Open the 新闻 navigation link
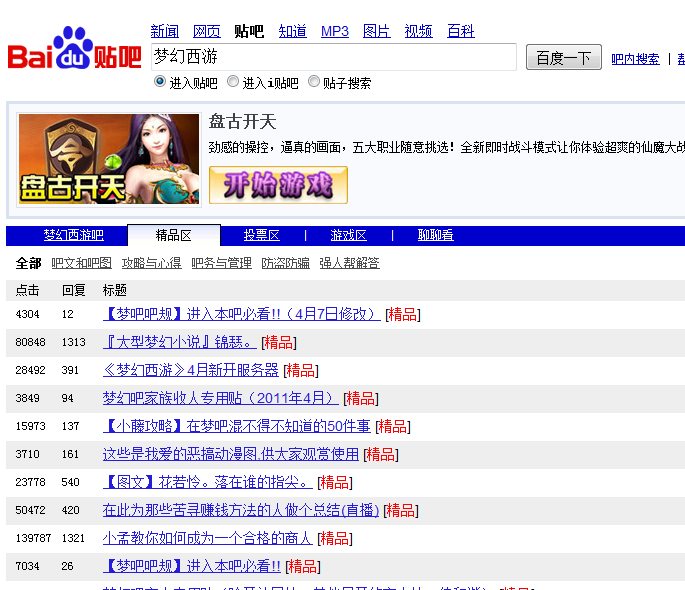Screen dimensions: 685x590 click(165, 31)
